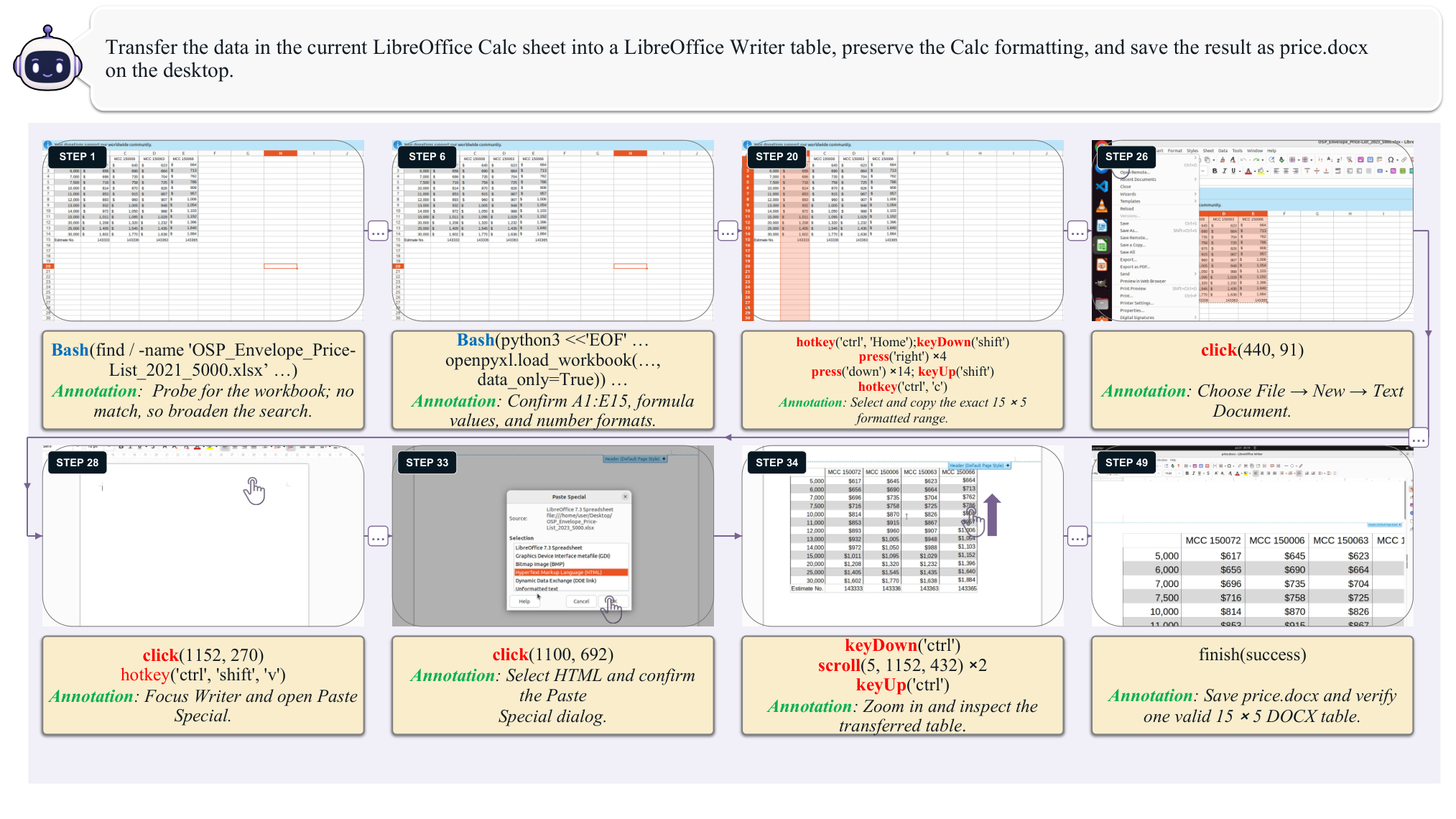
Task: Select HyperText Markup Language (HTML) in Paste Special
Action: [571, 573]
